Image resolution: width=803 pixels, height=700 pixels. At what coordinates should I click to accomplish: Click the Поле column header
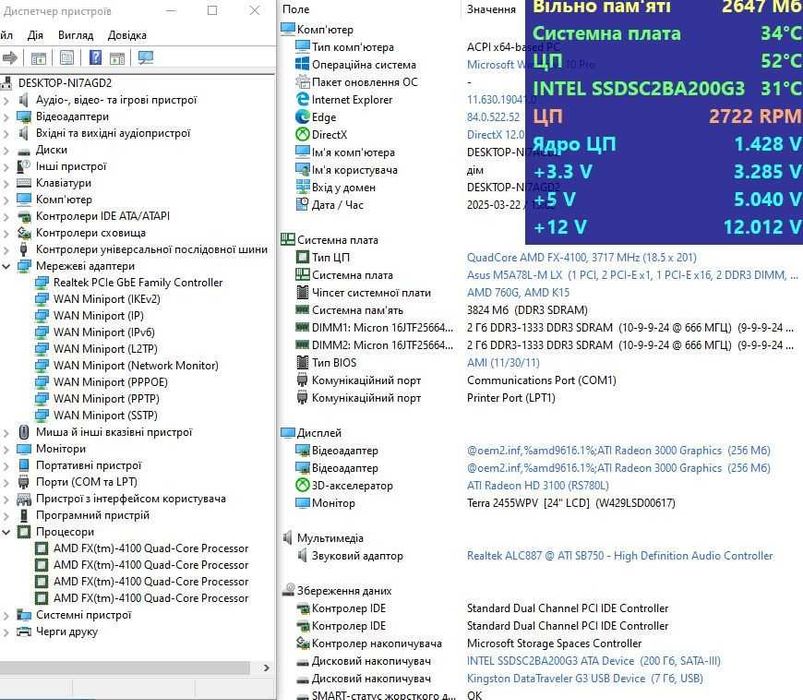(x=295, y=9)
